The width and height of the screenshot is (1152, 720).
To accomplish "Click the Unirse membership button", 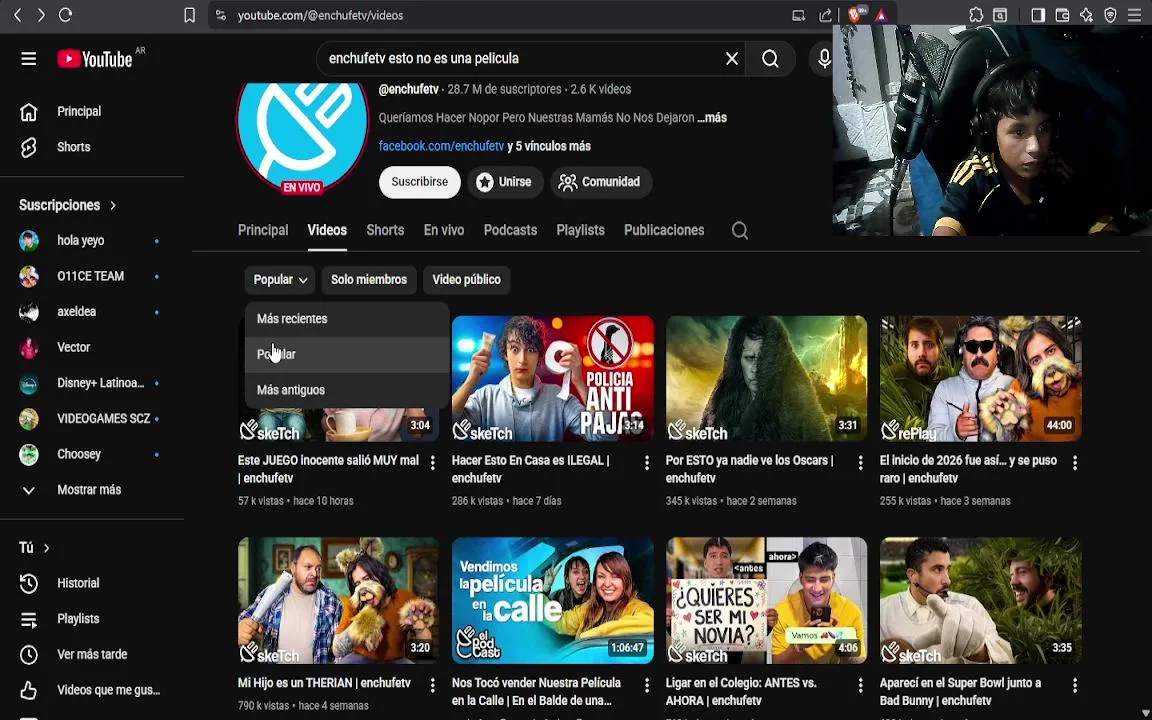I will pos(505,182).
